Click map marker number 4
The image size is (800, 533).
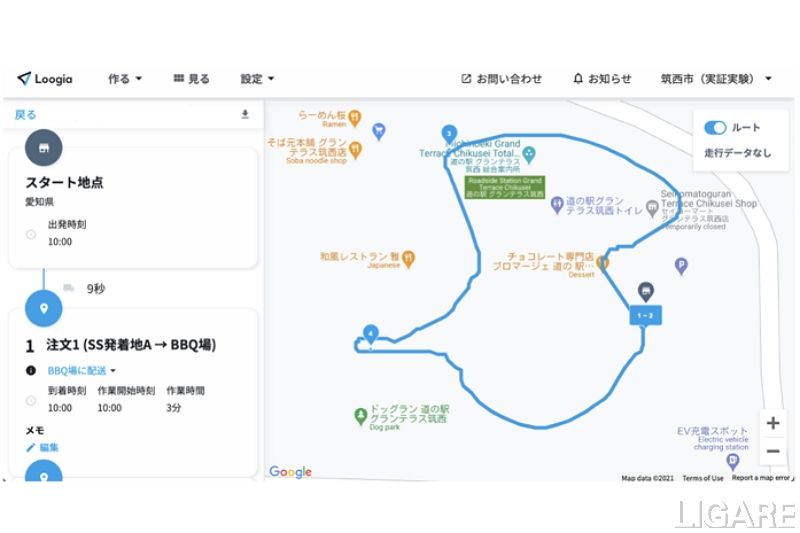click(x=371, y=333)
